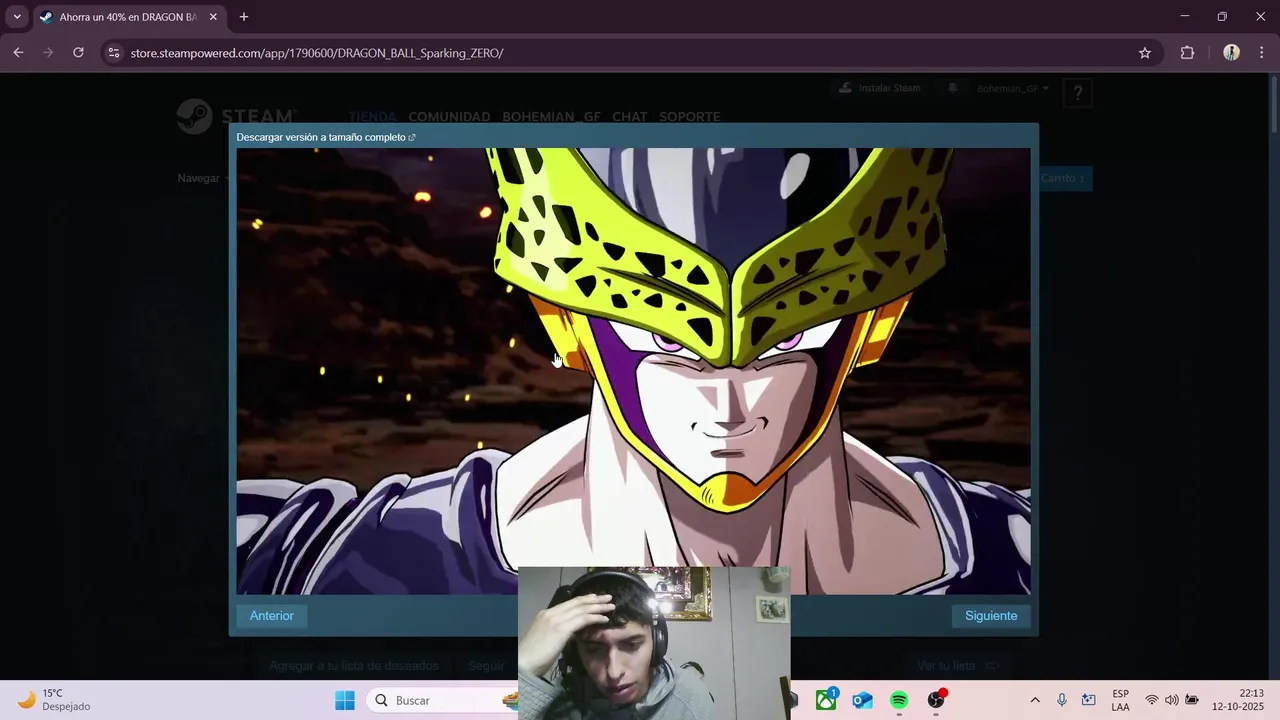This screenshot has height=720, width=1280.
Task: Open a new browser tab
Action: point(244,17)
